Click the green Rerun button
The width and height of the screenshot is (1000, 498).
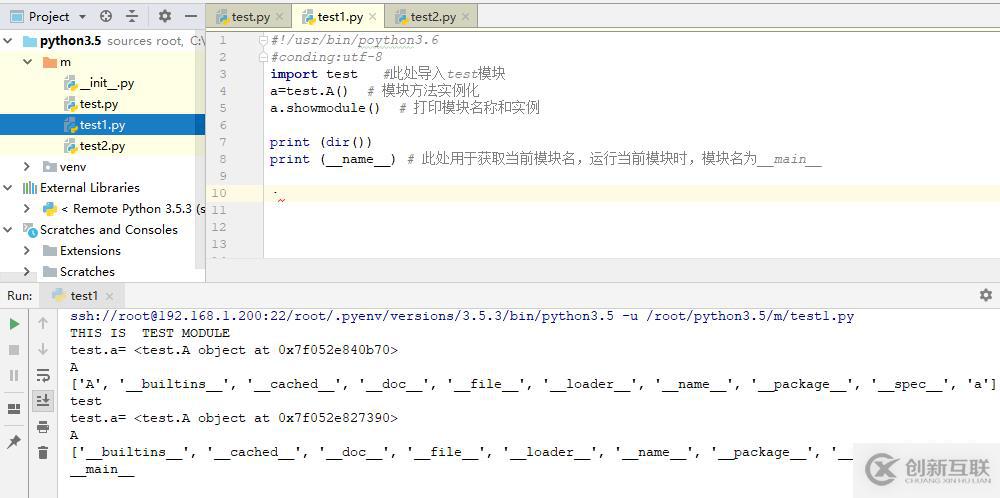tap(14, 324)
